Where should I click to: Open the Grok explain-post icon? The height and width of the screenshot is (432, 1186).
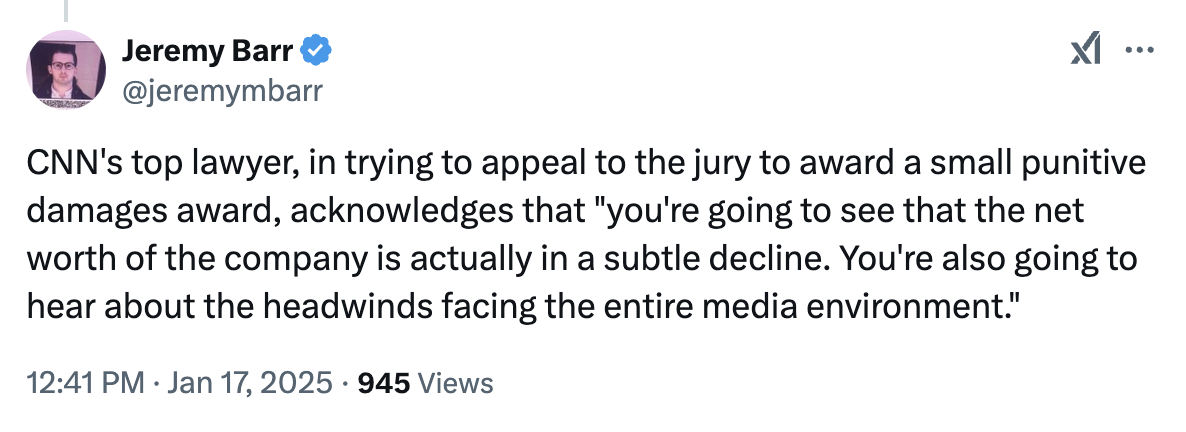(x=1086, y=52)
